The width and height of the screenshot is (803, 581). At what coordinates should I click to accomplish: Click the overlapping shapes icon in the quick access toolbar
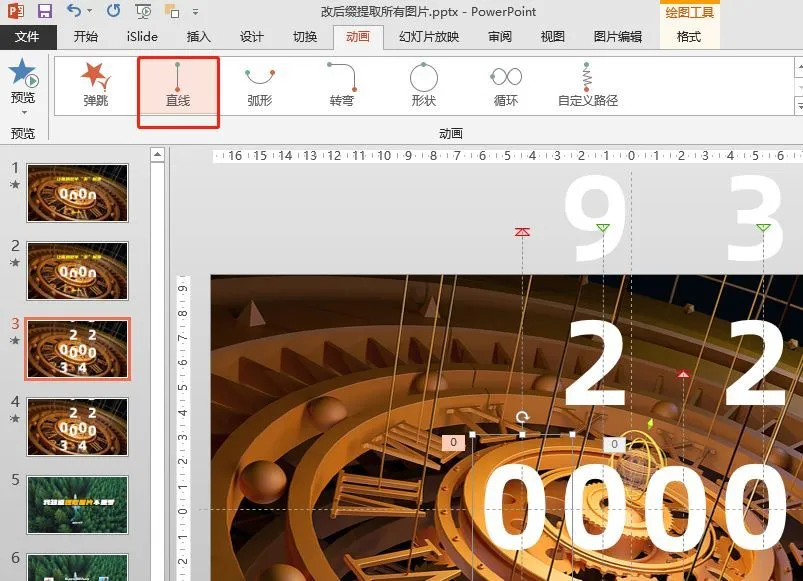pyautogui.click(x=172, y=11)
